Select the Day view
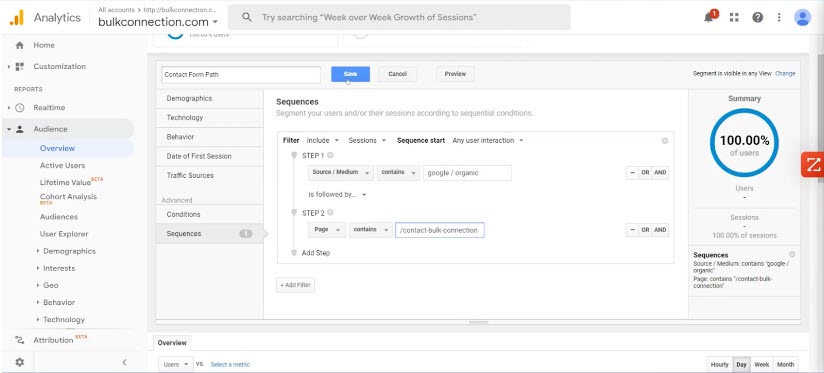This screenshot has width=824, height=373. [x=741, y=365]
